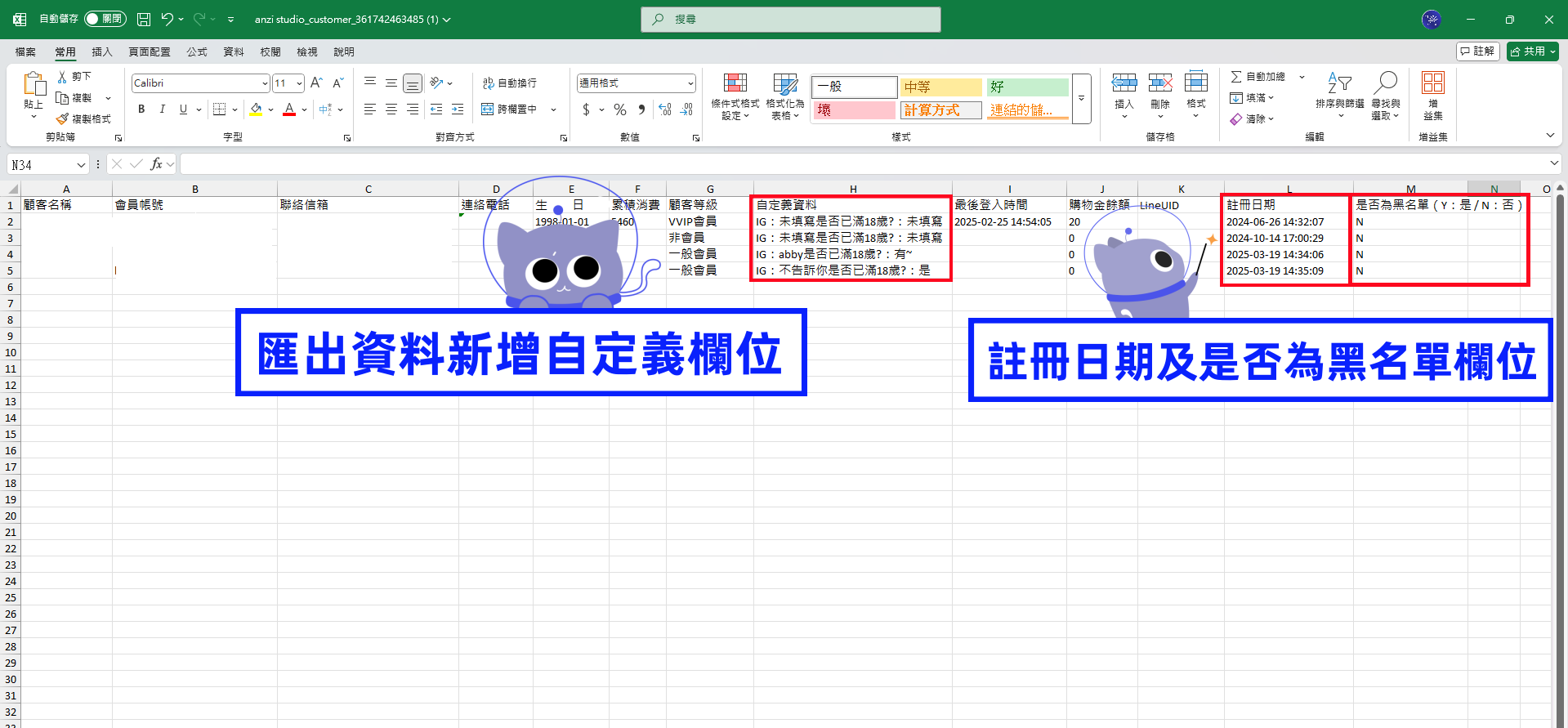Click the fill color bucket icon

(x=257, y=109)
